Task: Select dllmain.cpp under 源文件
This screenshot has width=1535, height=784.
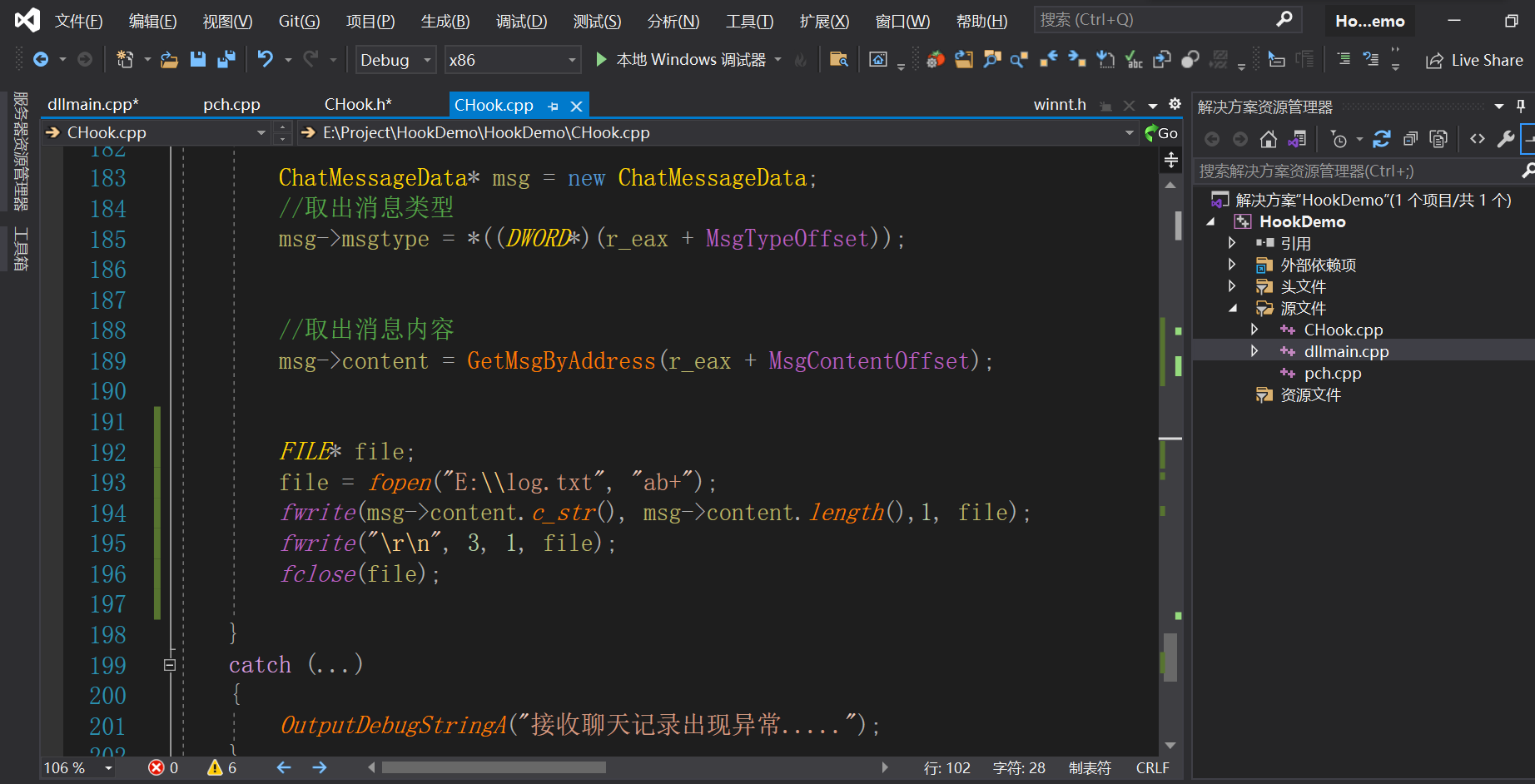Action: point(1345,350)
